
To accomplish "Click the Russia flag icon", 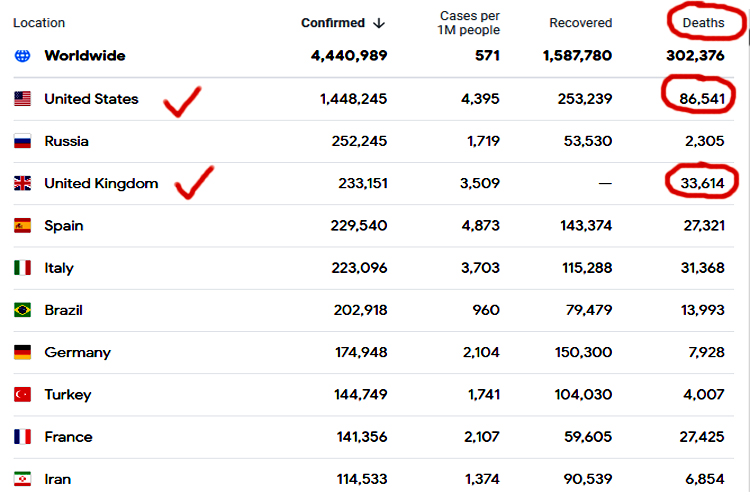I will click(x=22, y=141).
